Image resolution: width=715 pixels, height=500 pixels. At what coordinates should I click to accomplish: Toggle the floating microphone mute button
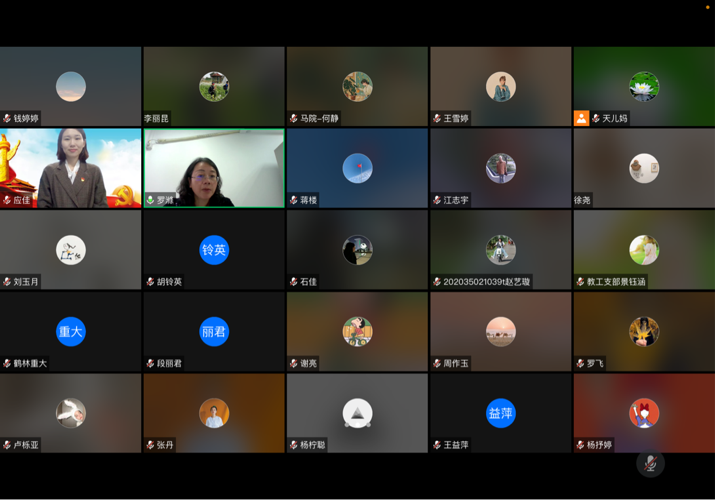tap(650, 463)
